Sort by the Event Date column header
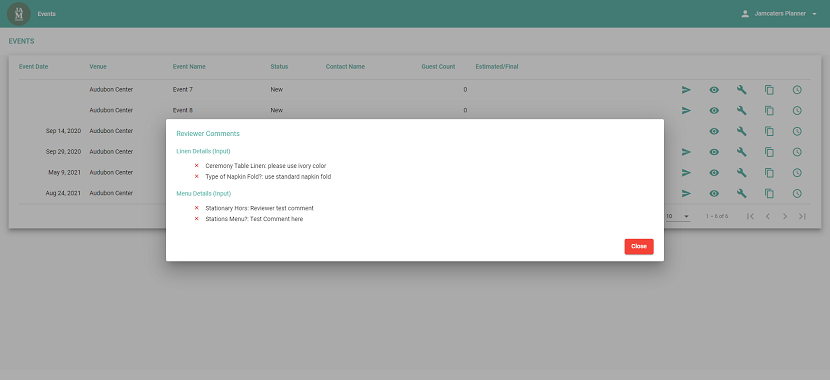This screenshot has width=830, height=380. [x=33, y=67]
